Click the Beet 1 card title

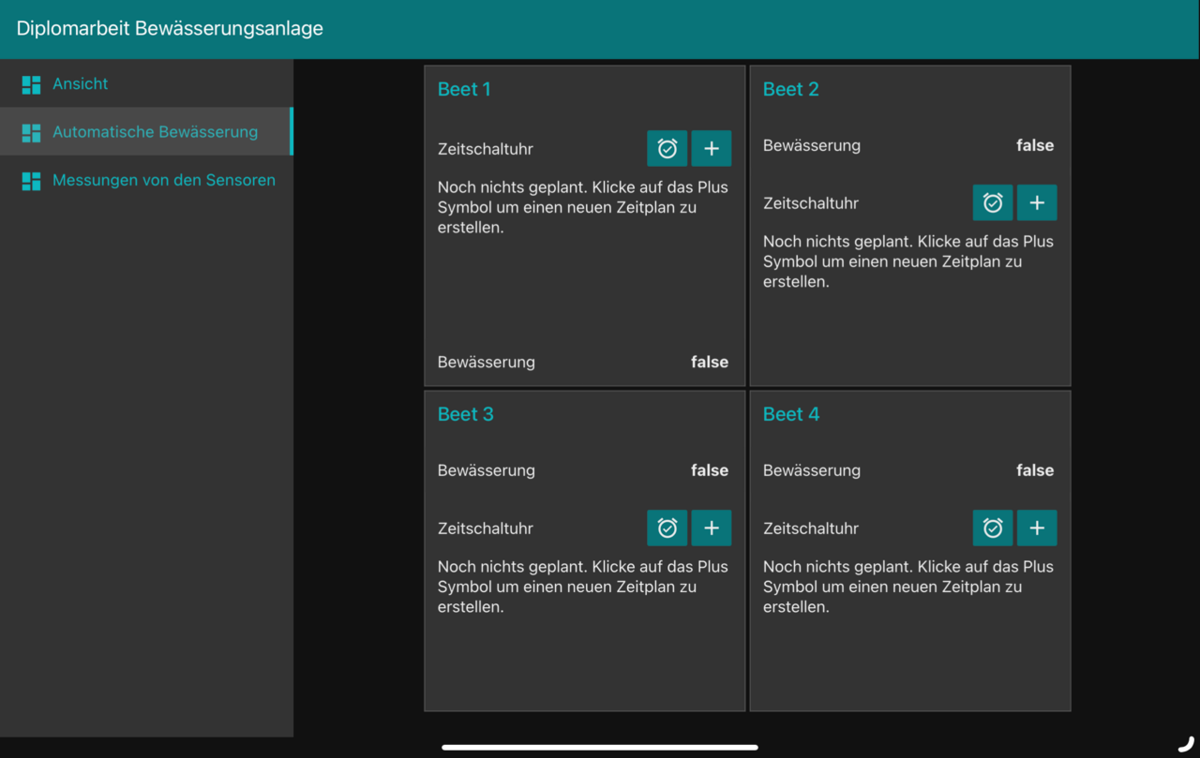(x=464, y=89)
